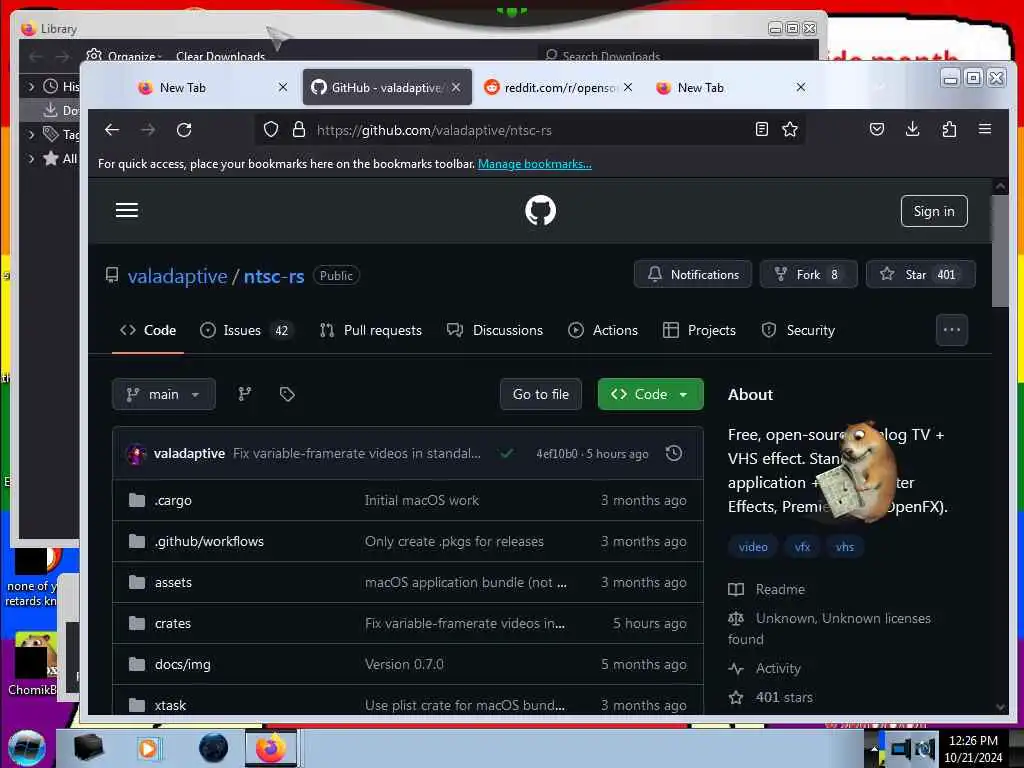The width and height of the screenshot is (1024, 768).
Task: Focus the URL address bar
Action: (x=529, y=130)
